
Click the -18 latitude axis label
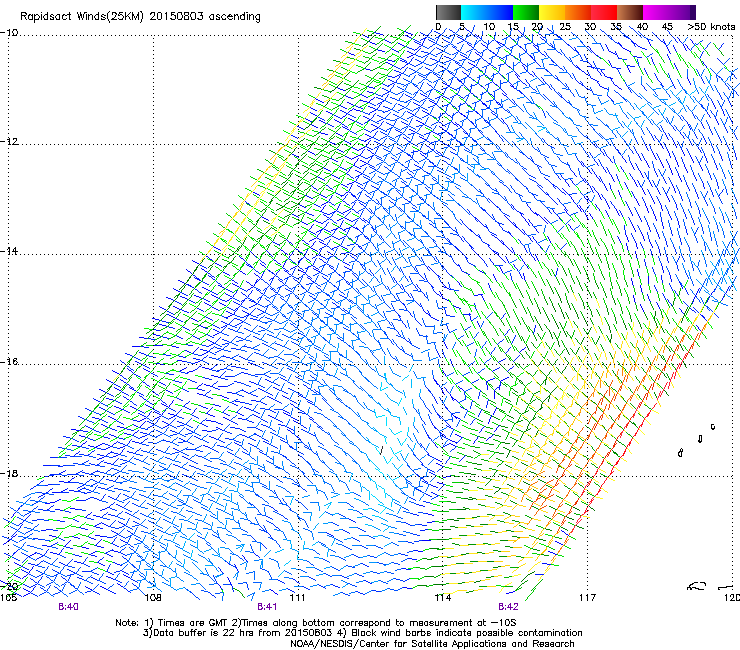pos(9,473)
